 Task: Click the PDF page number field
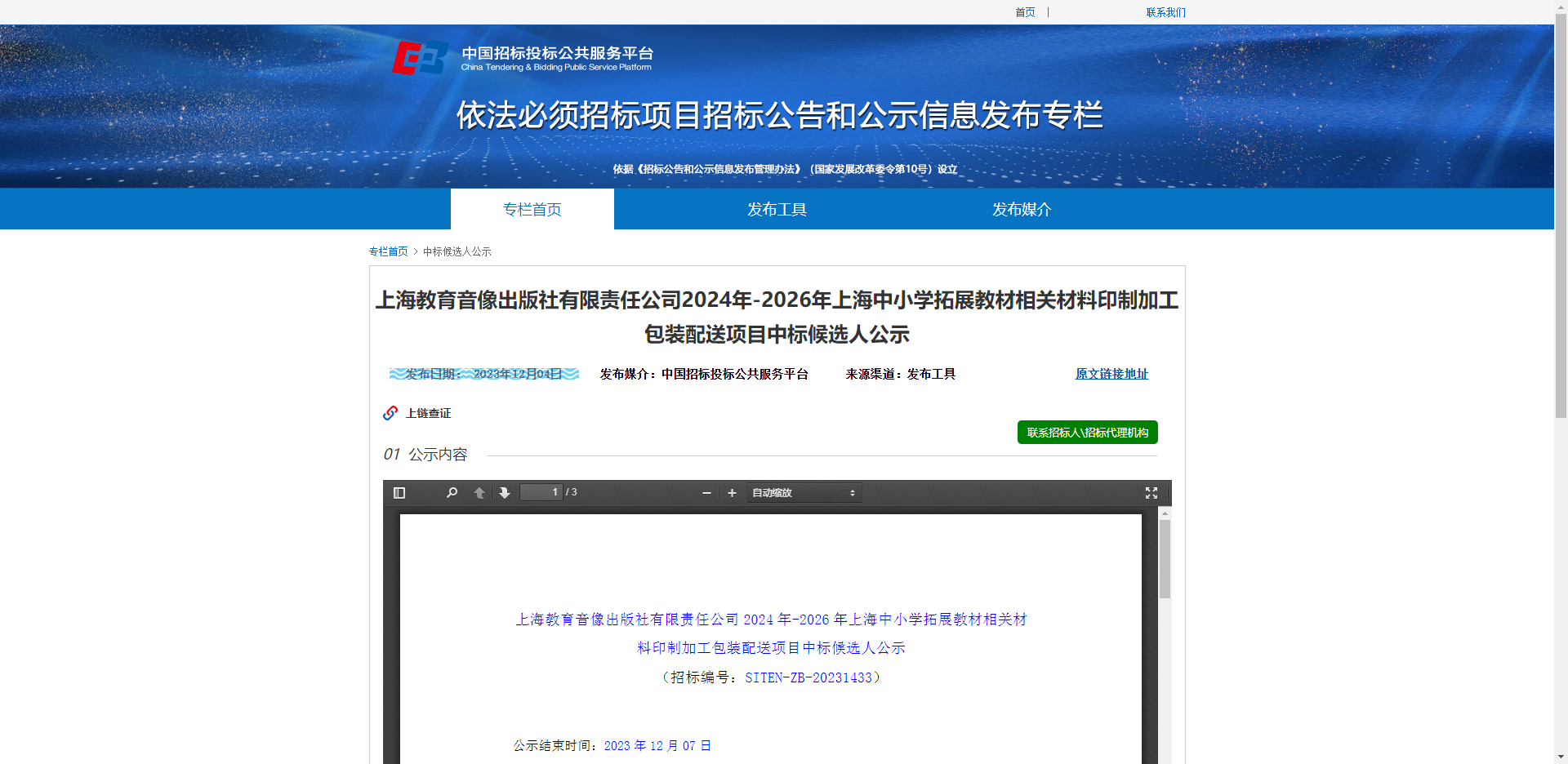point(541,492)
